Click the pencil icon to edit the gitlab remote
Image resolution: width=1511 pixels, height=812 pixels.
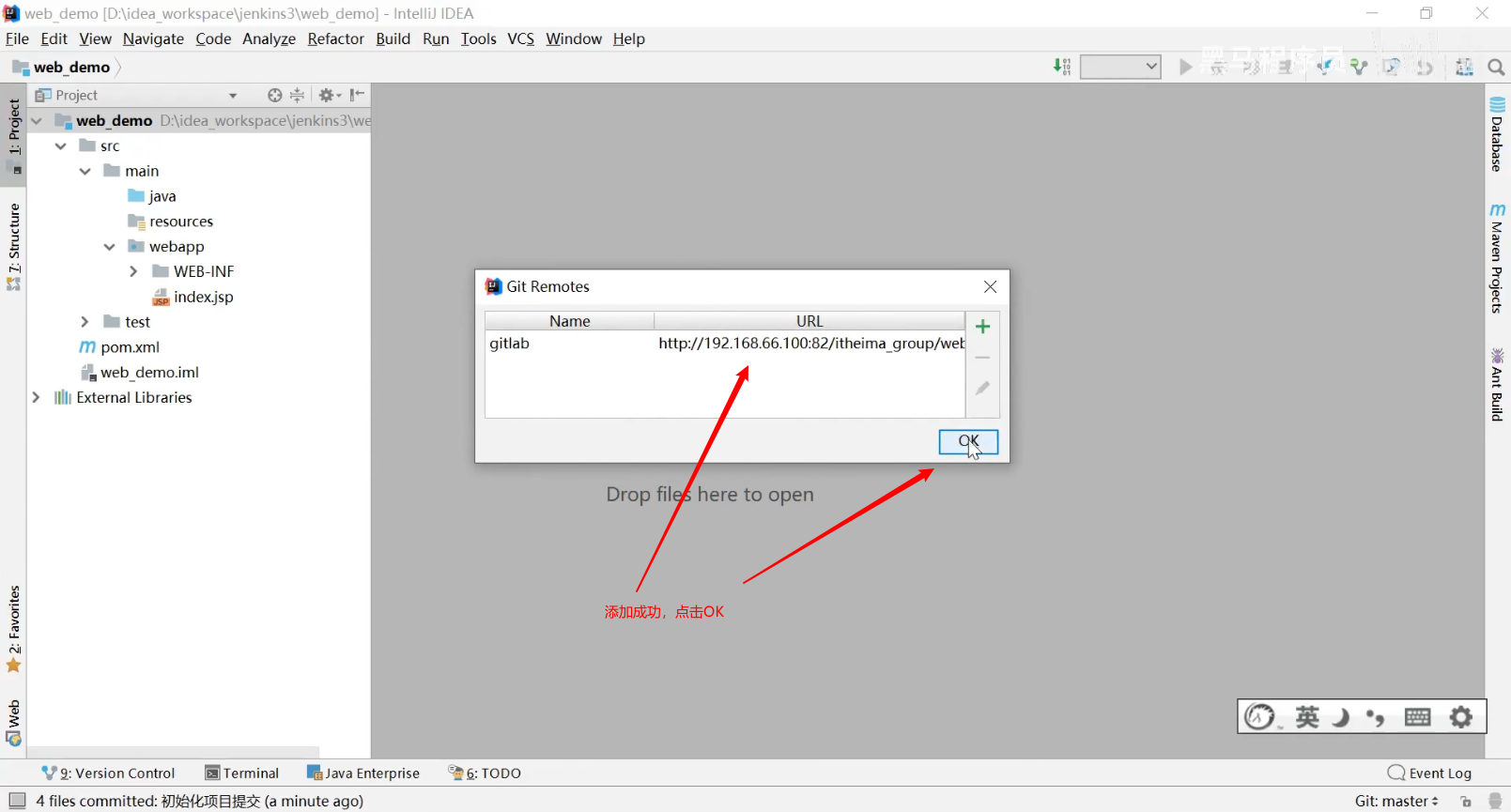983,388
